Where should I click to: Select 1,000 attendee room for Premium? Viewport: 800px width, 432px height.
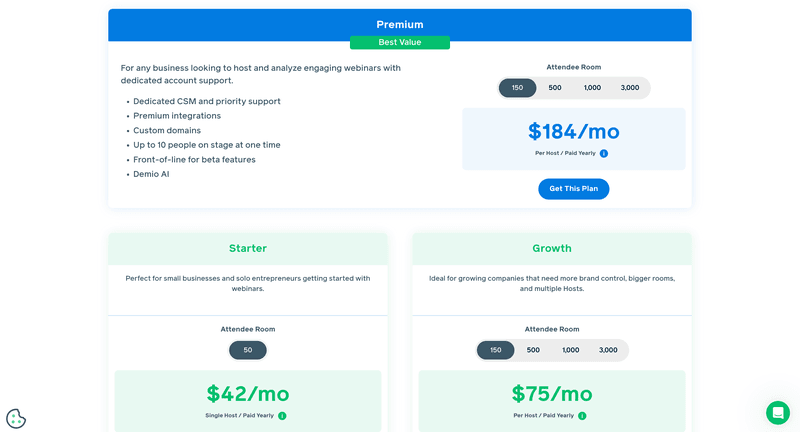click(592, 88)
